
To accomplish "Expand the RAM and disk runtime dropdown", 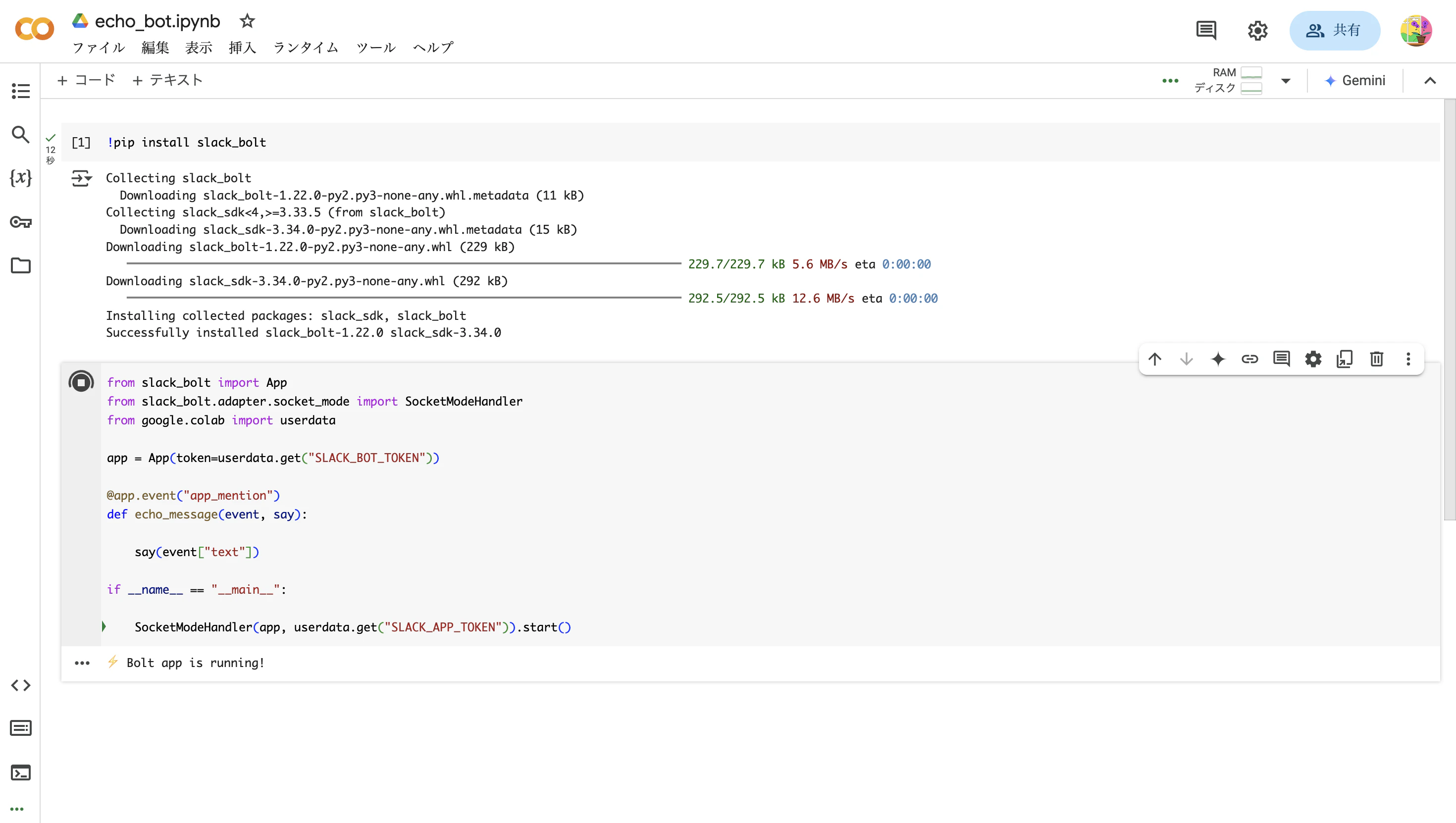I will 1286,80.
